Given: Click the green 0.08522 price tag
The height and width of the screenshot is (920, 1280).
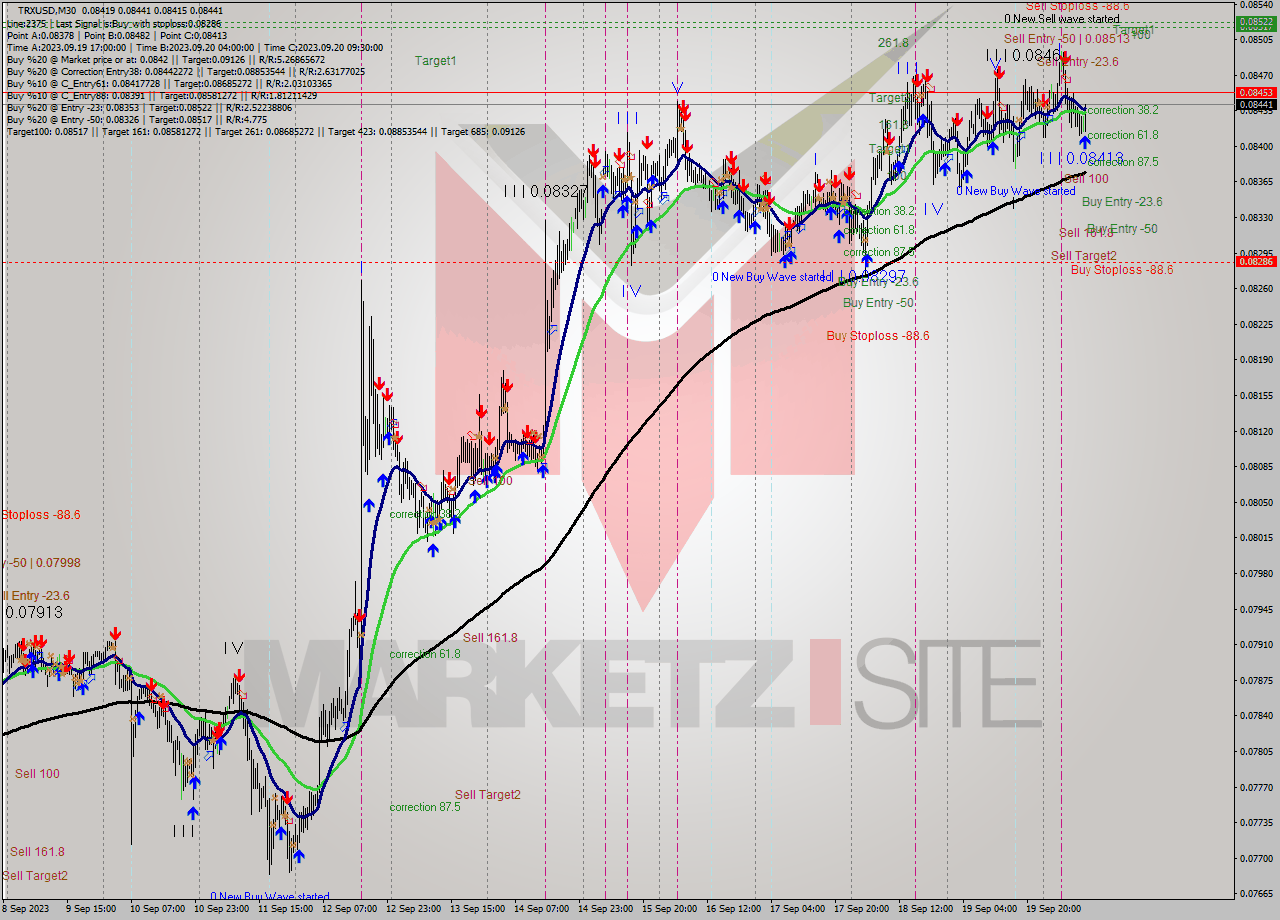Looking at the screenshot, I should click(1256, 21).
